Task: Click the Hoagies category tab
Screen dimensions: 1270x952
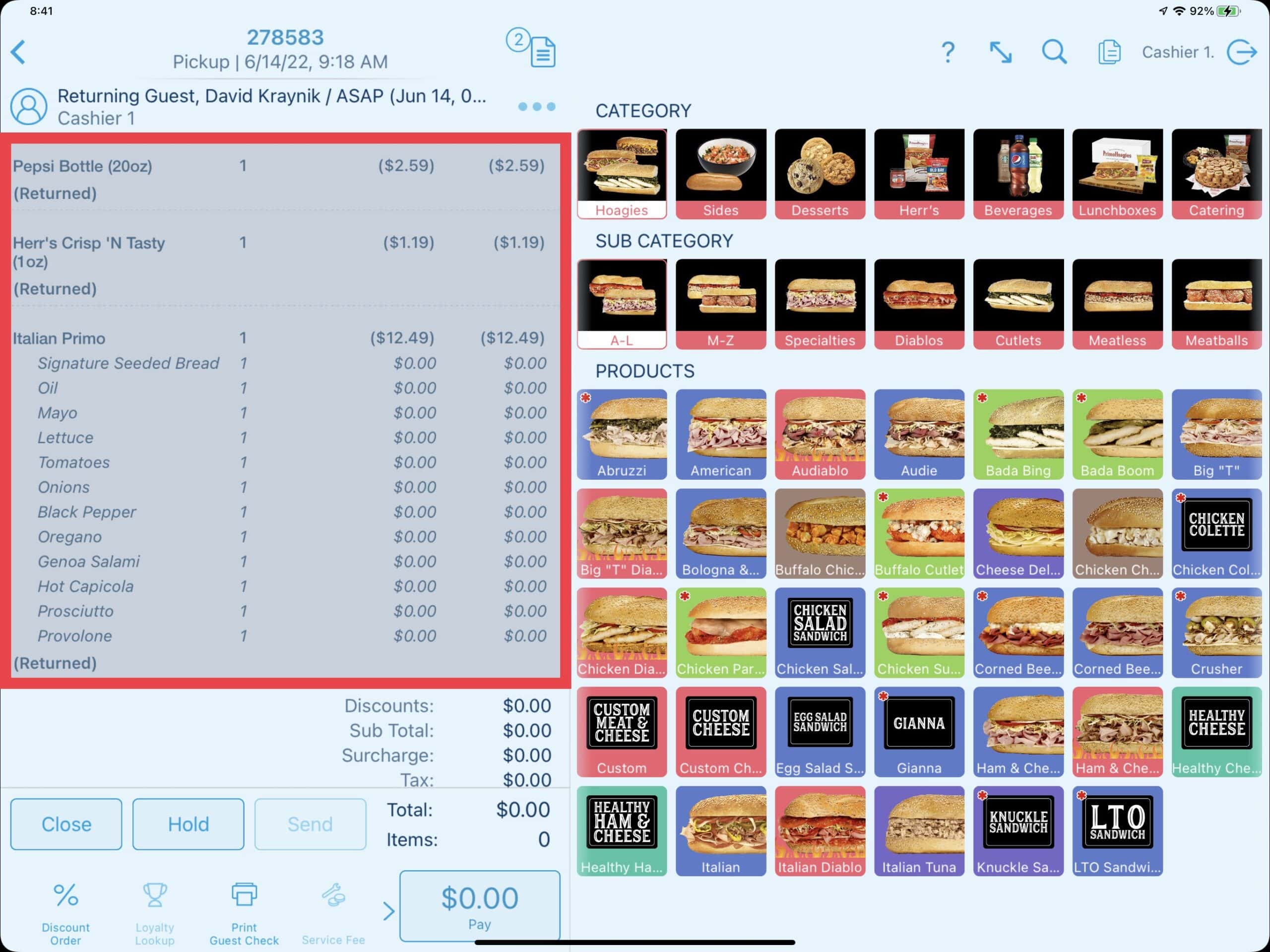Action: 621,174
